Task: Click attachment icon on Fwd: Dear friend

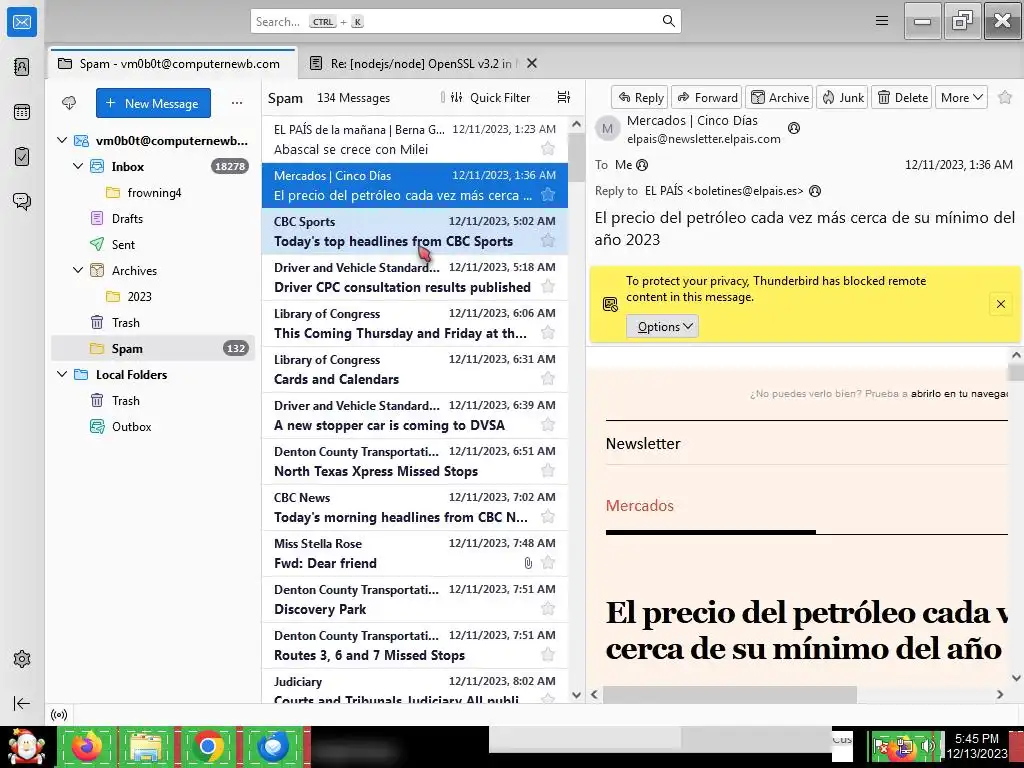Action: click(x=528, y=563)
